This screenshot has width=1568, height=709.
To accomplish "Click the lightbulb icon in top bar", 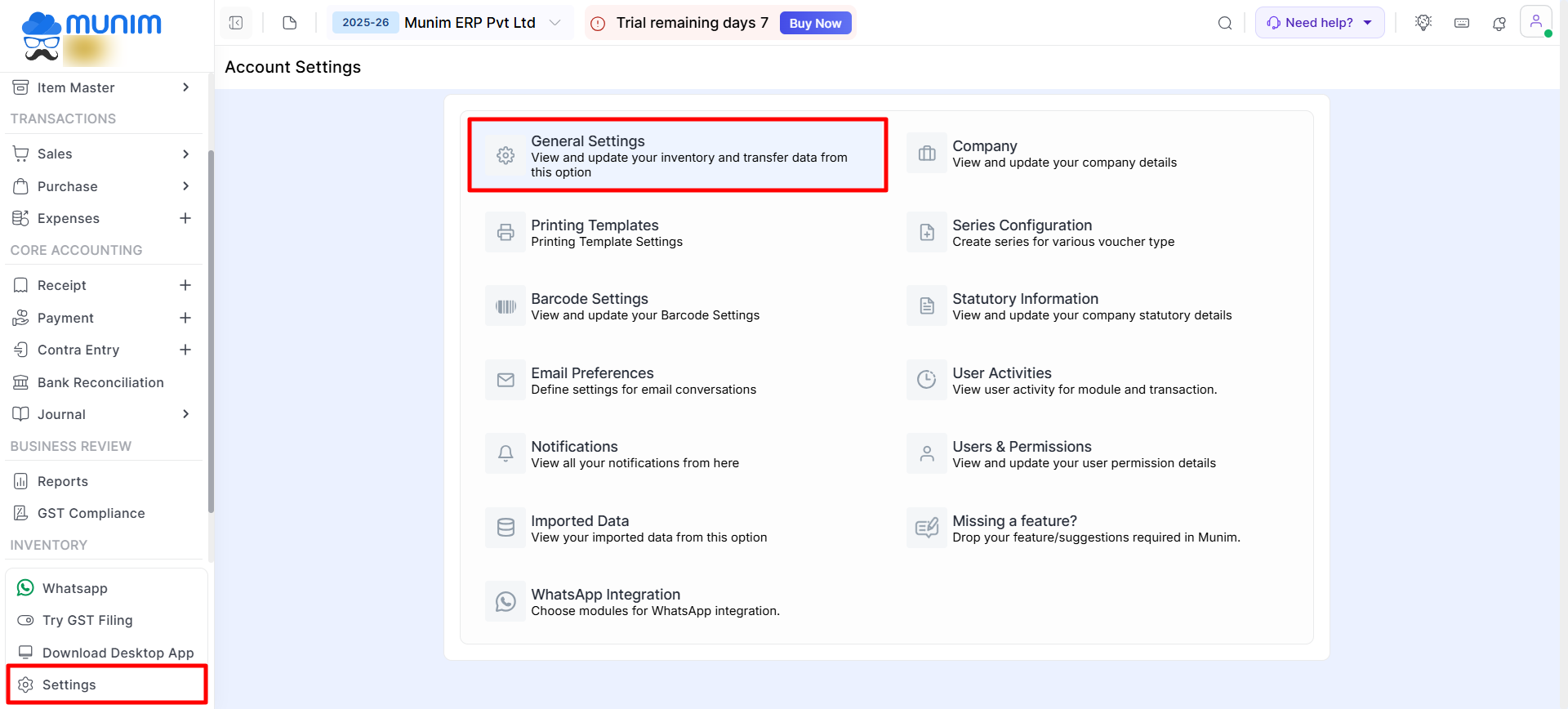I will (x=1423, y=23).
